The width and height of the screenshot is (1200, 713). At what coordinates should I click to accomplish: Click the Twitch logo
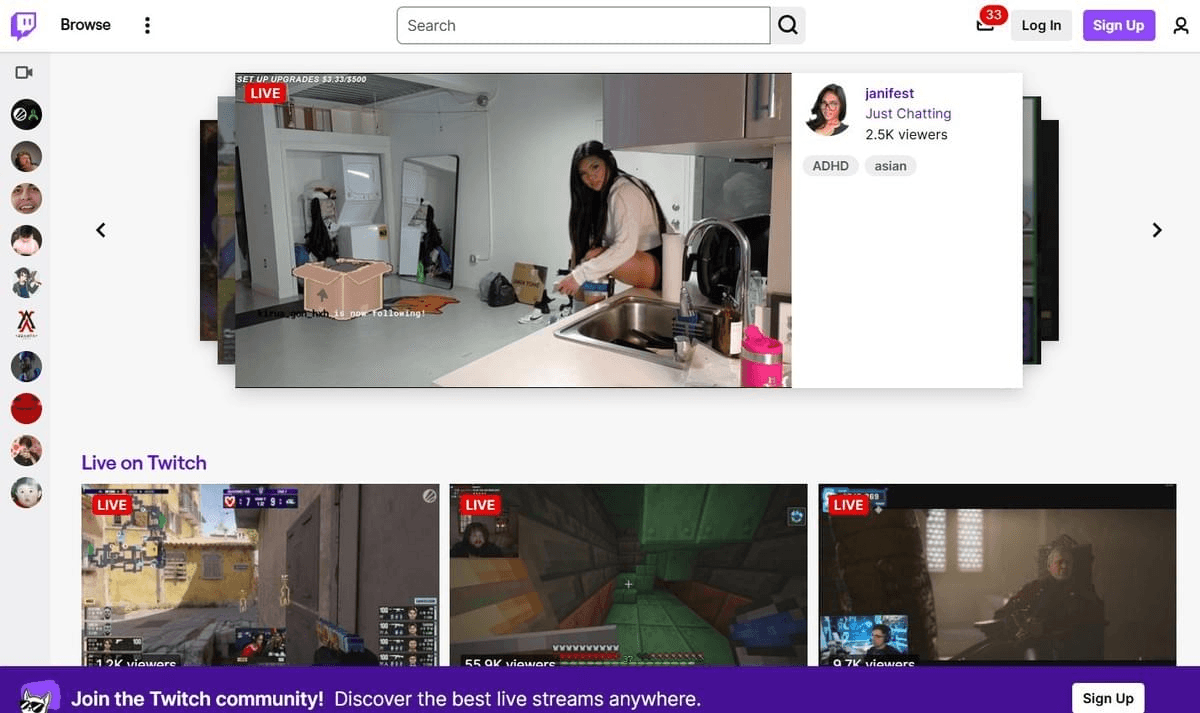pos(24,24)
